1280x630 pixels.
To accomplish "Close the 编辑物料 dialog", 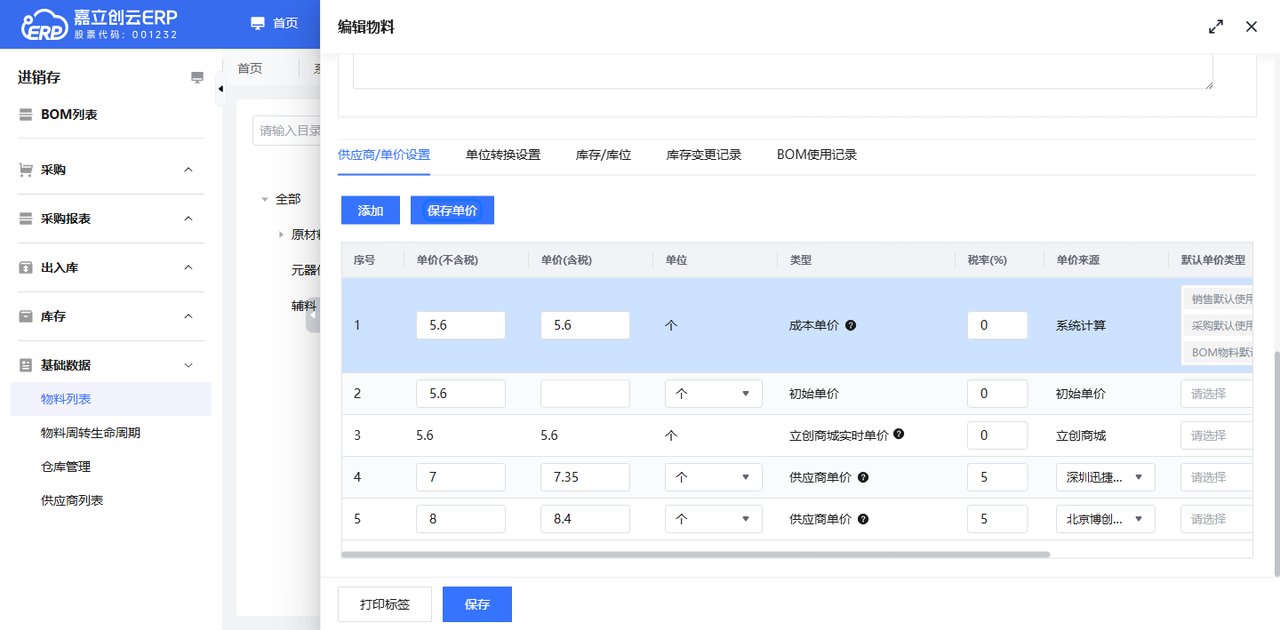I will (x=1251, y=27).
